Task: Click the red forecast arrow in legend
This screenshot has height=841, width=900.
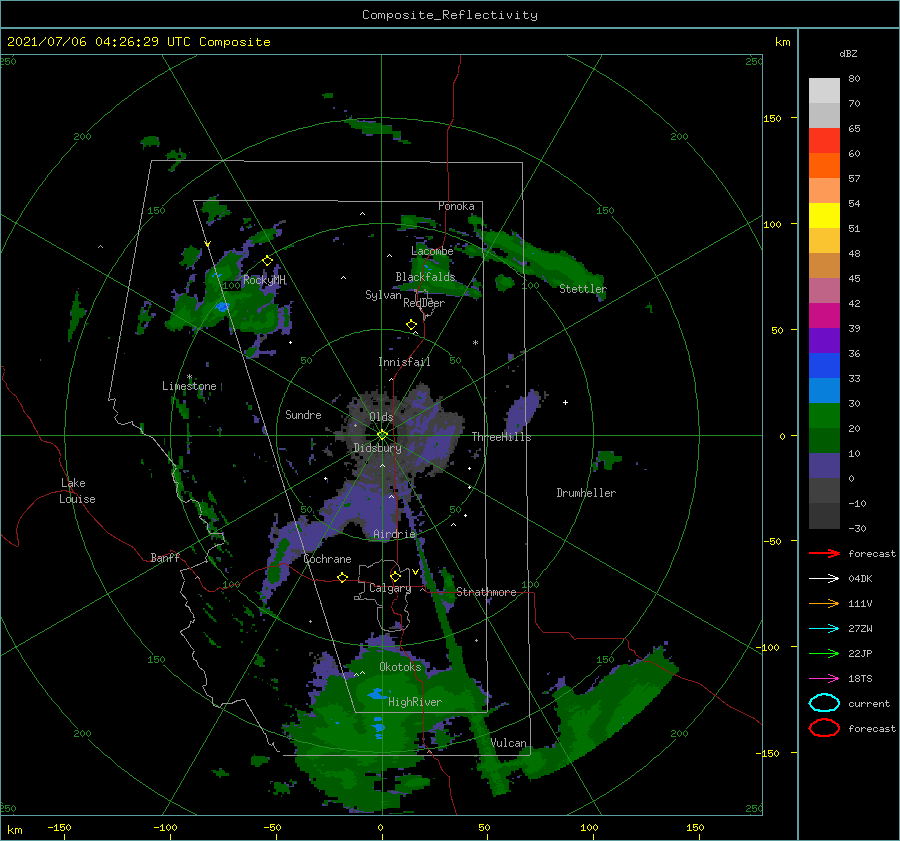Action: pyautogui.click(x=824, y=553)
